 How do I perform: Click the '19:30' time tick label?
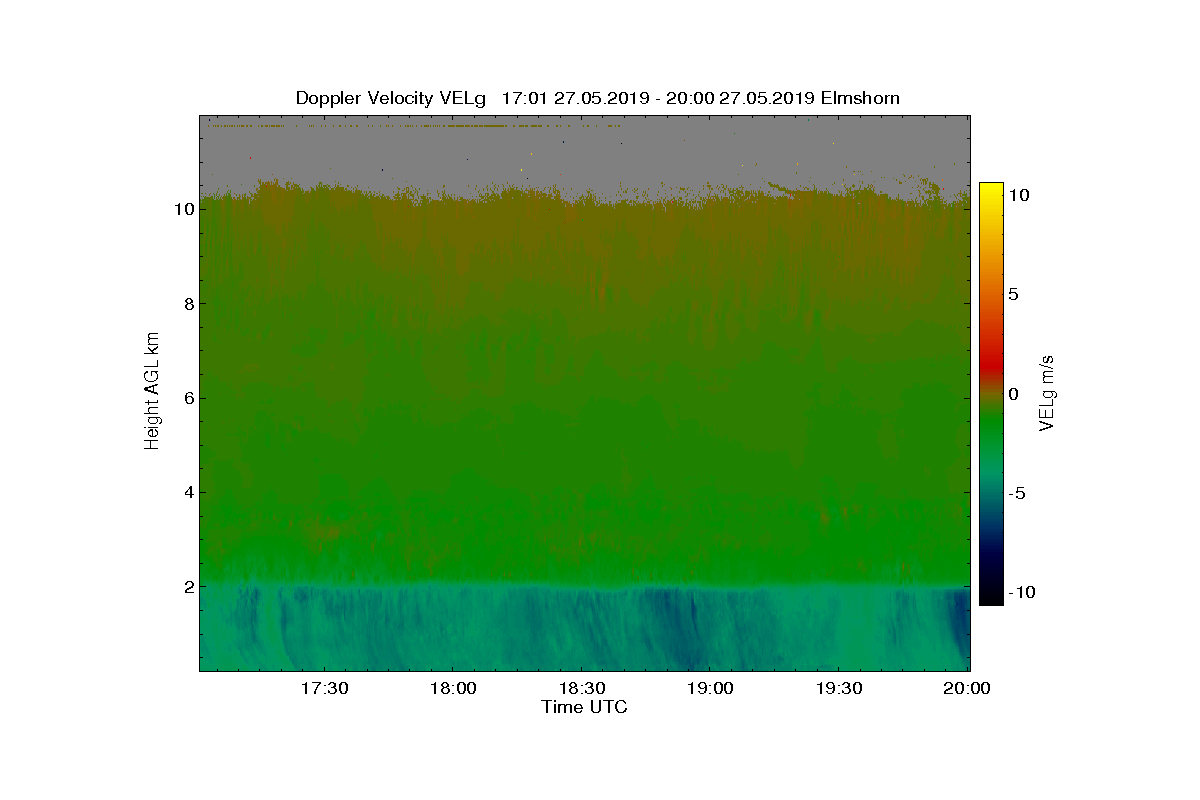(839, 689)
